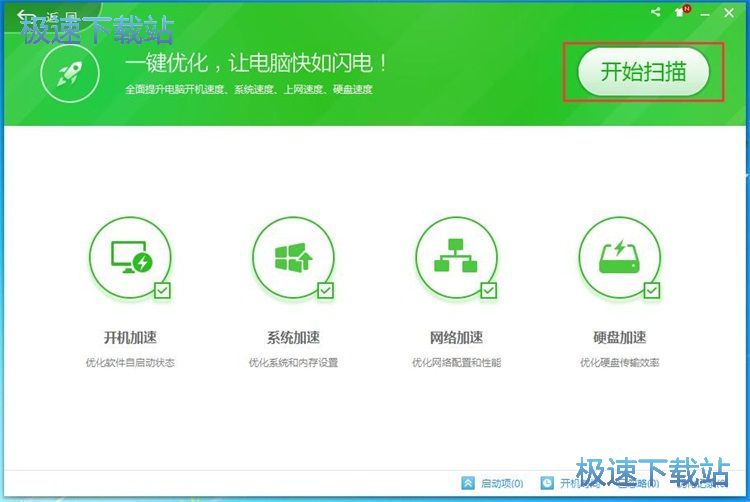Click the clock icon in bottom bar
This screenshot has height=502, width=750.
click(547, 483)
